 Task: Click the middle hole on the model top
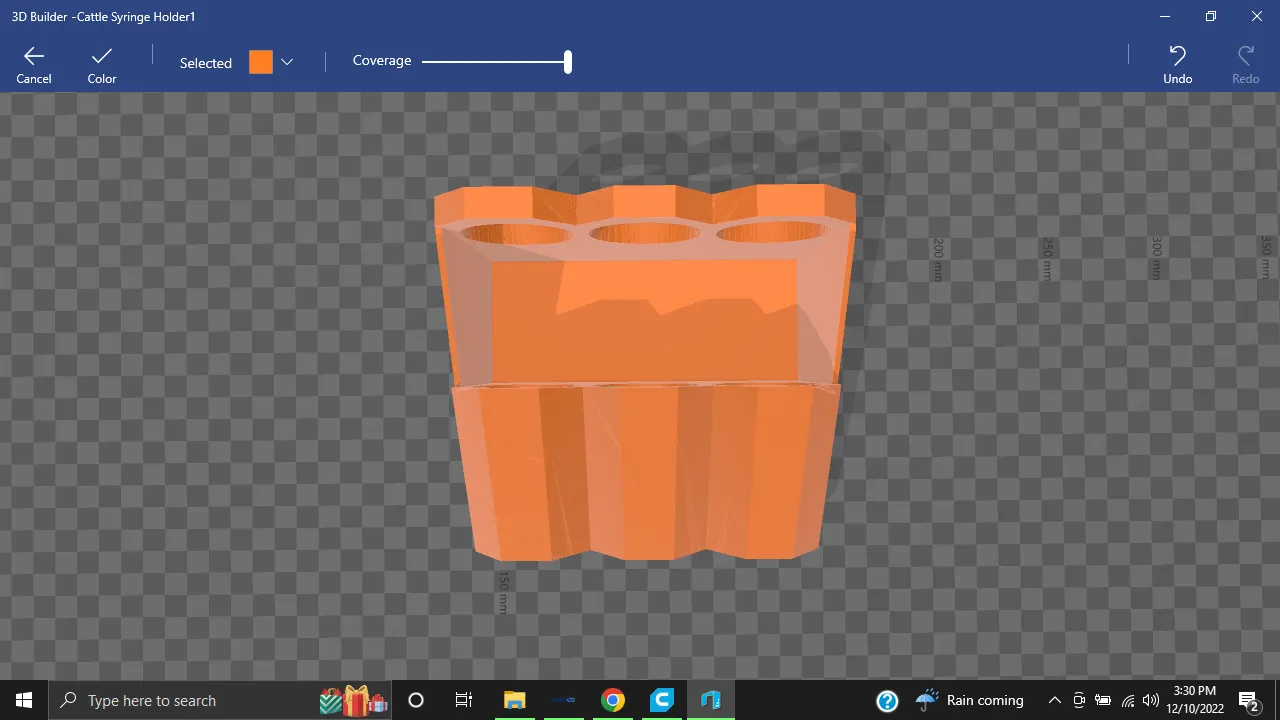(x=644, y=234)
